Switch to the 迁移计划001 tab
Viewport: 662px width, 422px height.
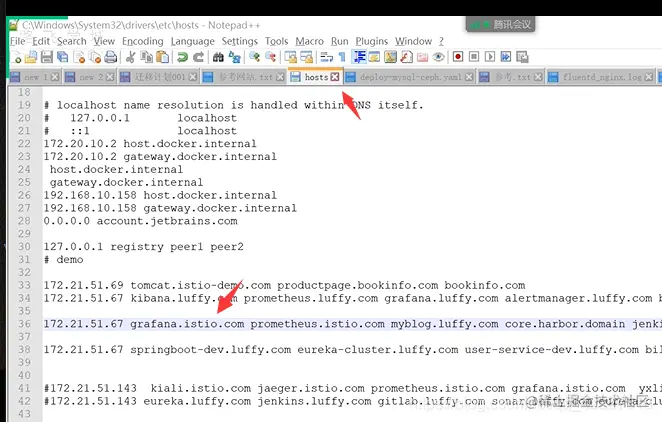(160, 77)
